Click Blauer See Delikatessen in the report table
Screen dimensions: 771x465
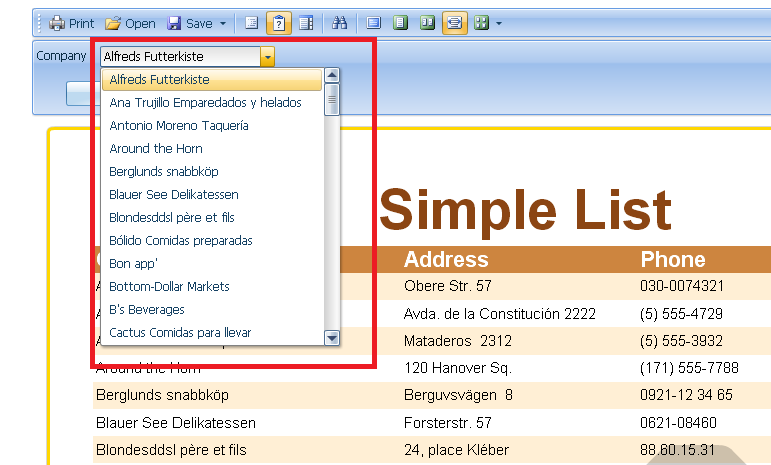coord(176,423)
